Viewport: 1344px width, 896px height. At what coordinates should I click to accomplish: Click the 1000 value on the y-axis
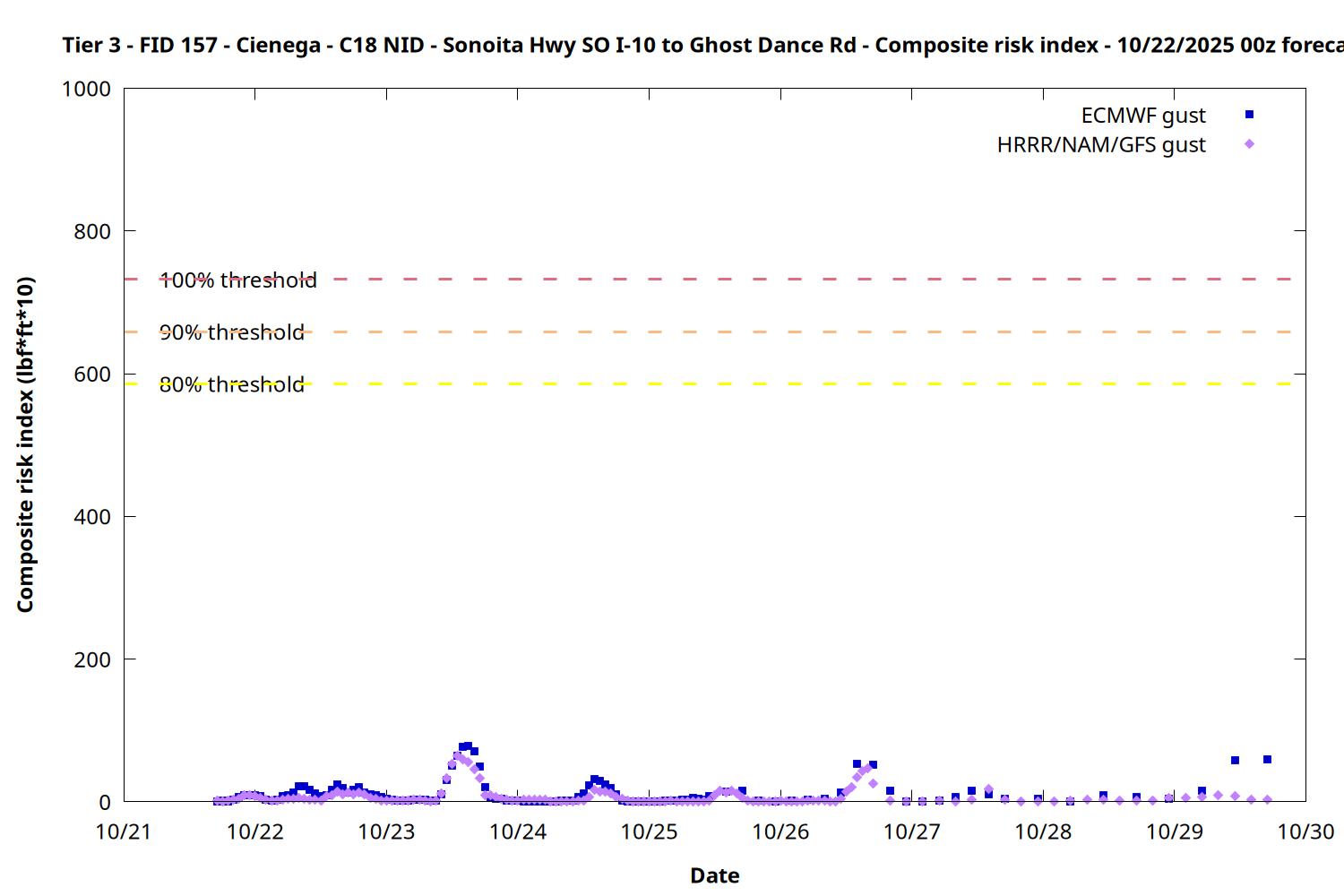(x=86, y=89)
